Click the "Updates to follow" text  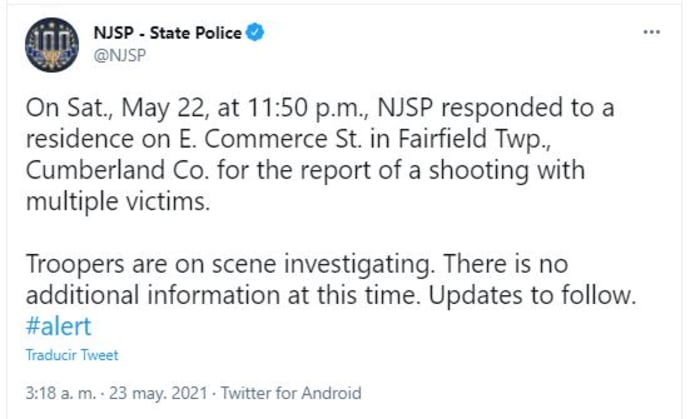coord(549,297)
